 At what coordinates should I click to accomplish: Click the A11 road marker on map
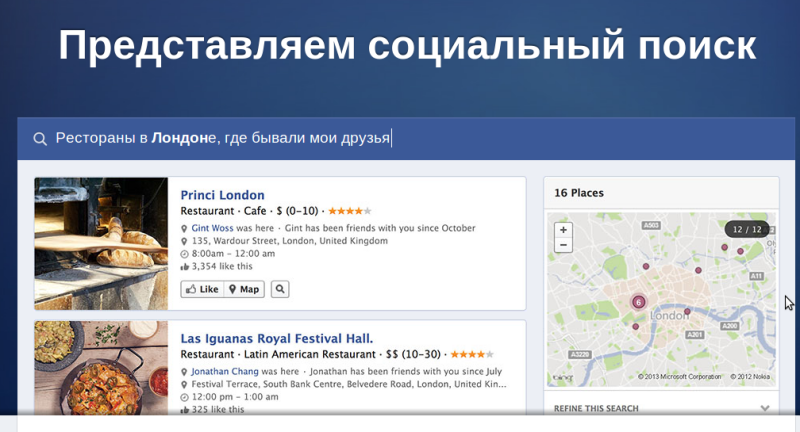756,276
